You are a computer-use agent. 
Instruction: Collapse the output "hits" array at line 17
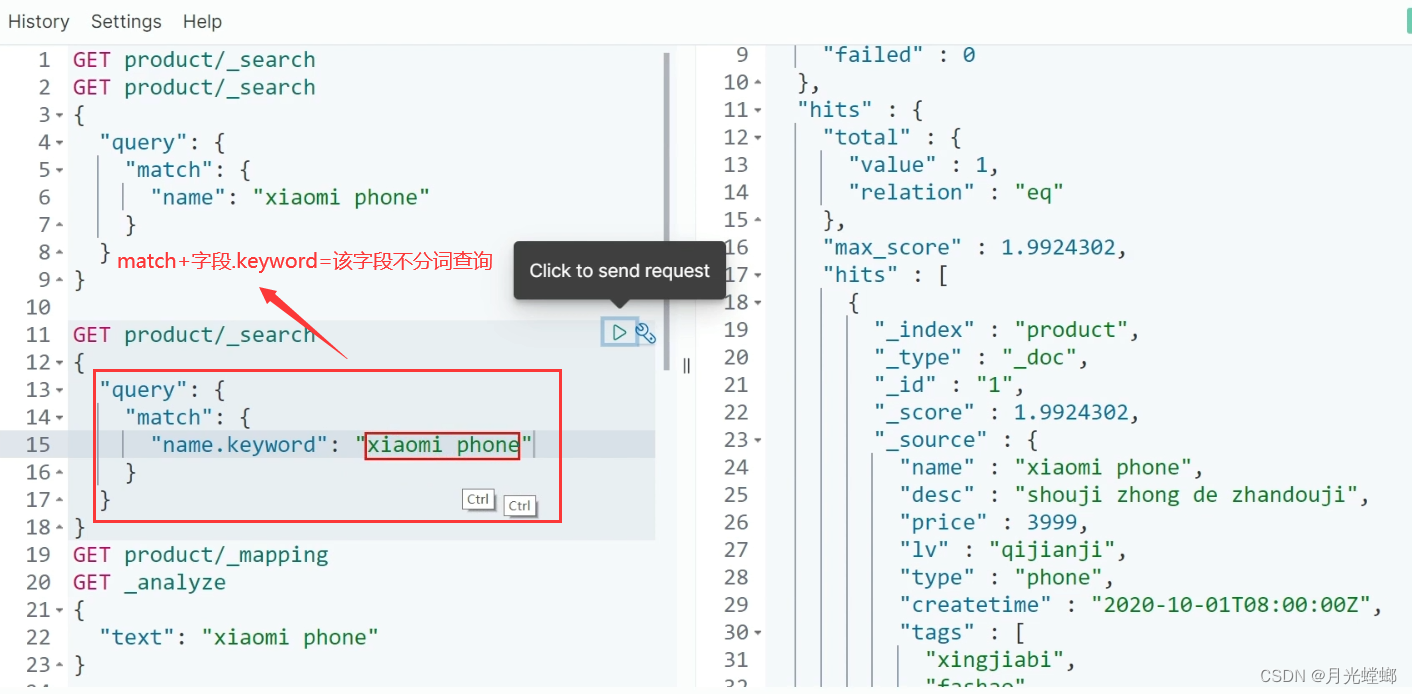click(x=757, y=275)
